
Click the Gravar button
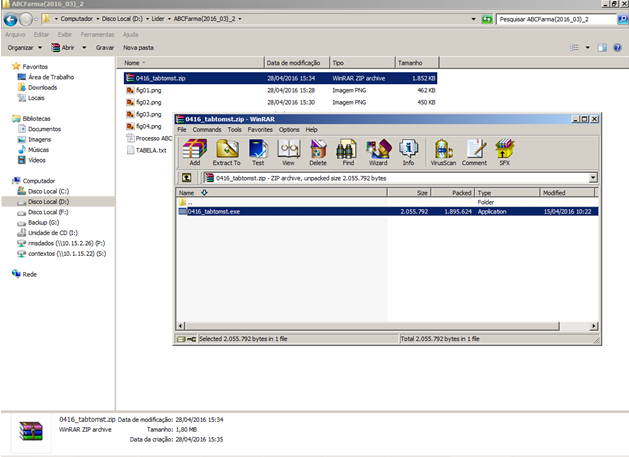pos(105,48)
